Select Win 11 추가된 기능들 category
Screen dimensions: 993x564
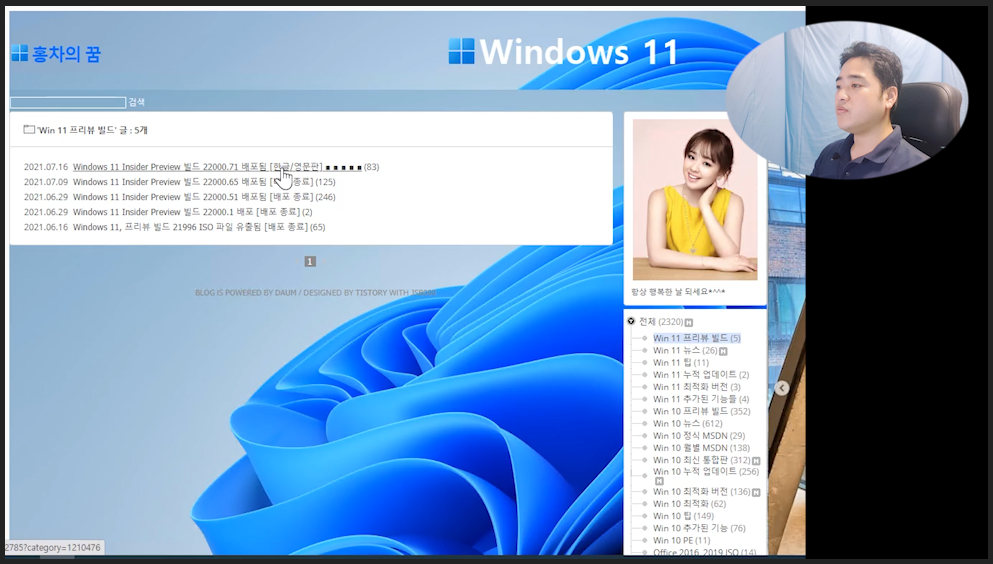(x=701, y=399)
